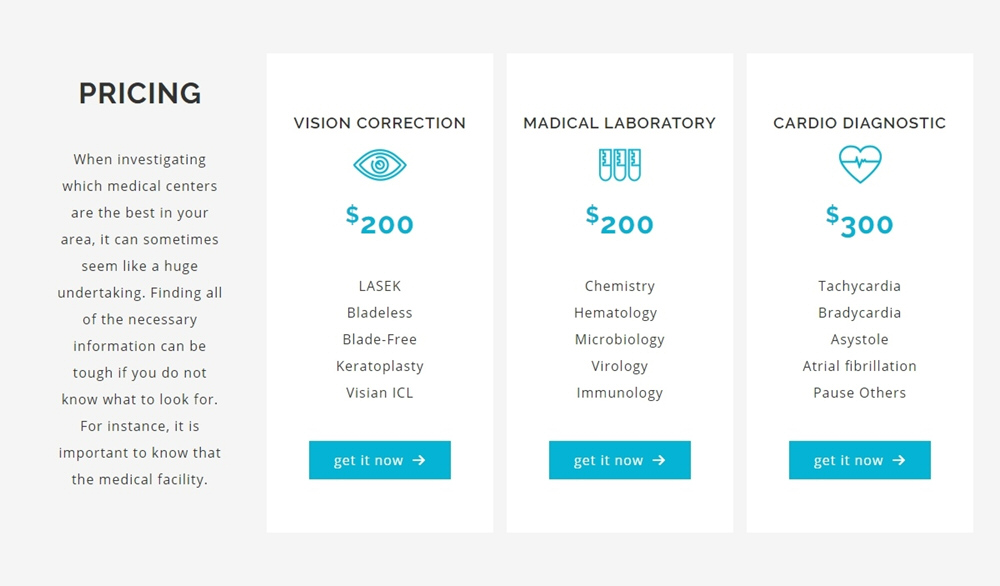This screenshot has width=1000, height=586.
Task: Click the Hematology list item
Action: (x=615, y=313)
